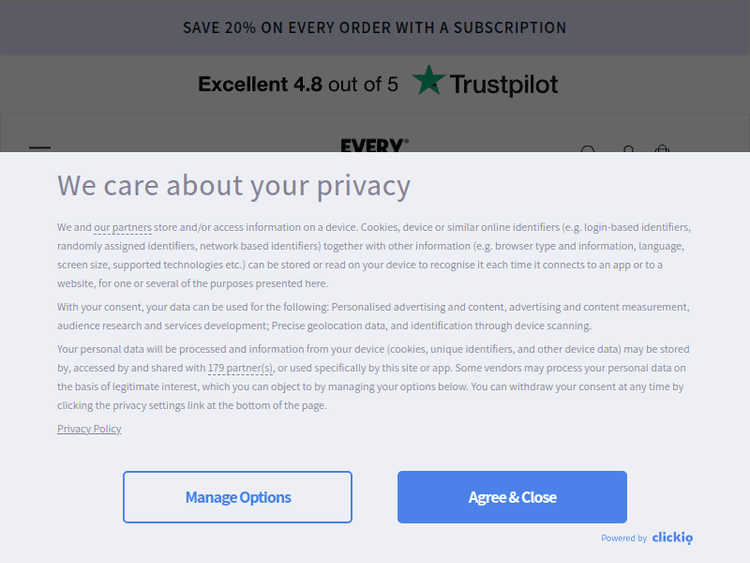This screenshot has width=750, height=563.
Task: Click the paragraph starting "With your consent"
Action: pyautogui.click(x=374, y=316)
